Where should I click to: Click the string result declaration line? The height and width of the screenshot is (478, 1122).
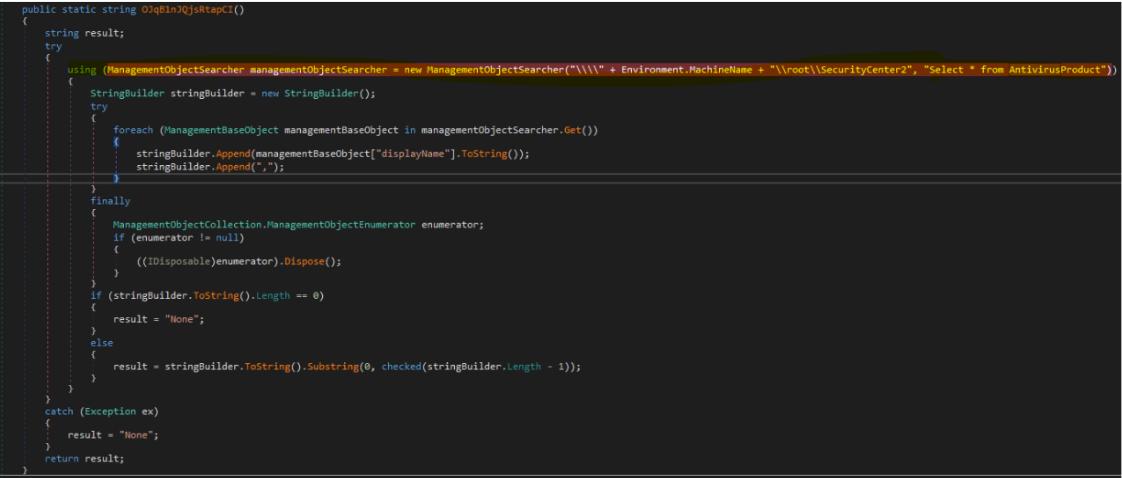point(84,33)
